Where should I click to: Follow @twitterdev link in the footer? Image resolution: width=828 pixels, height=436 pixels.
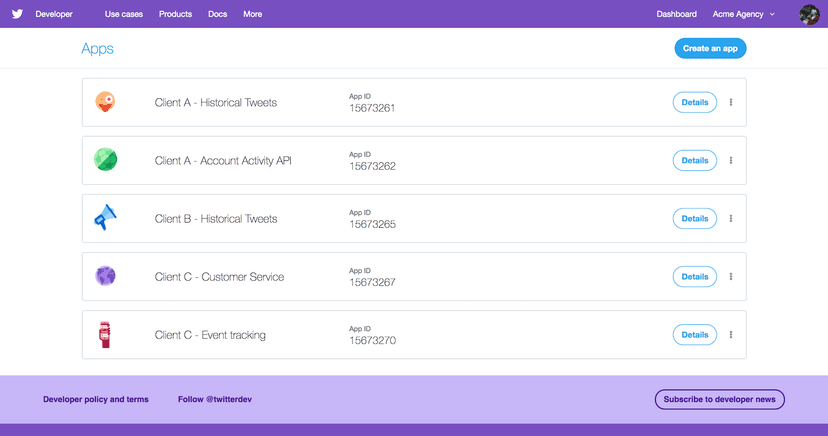tap(215, 400)
